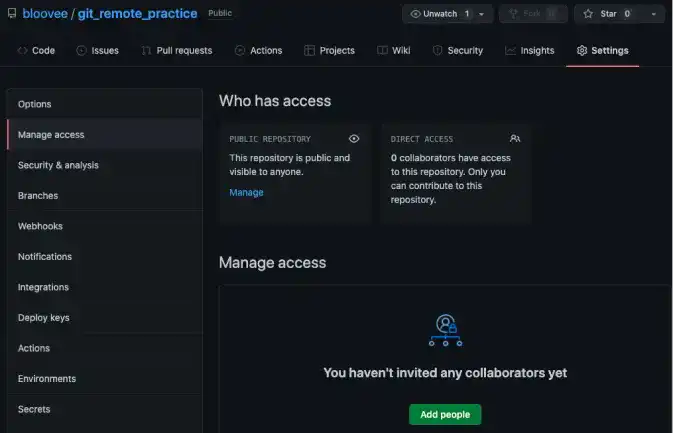Open Secrets settings in sidebar
This screenshot has width=673, height=433.
coord(105,409)
